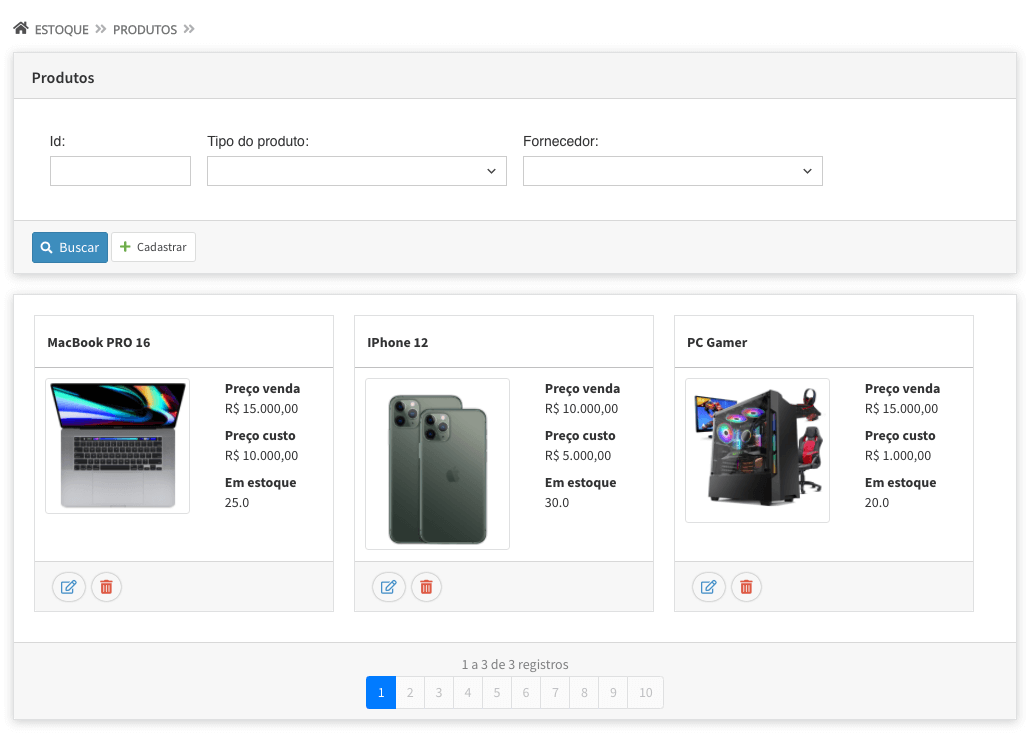Click the home icon in breadcrumb
Screen dimensions: 1032x736
[21, 29]
